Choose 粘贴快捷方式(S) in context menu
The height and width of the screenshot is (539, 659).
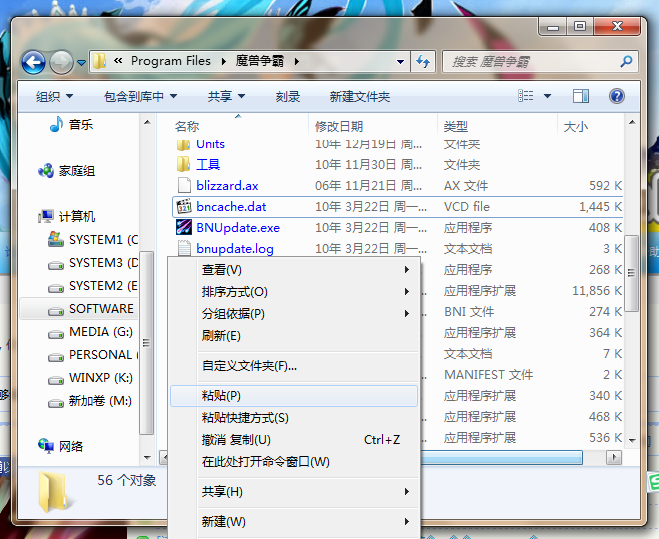(294, 418)
